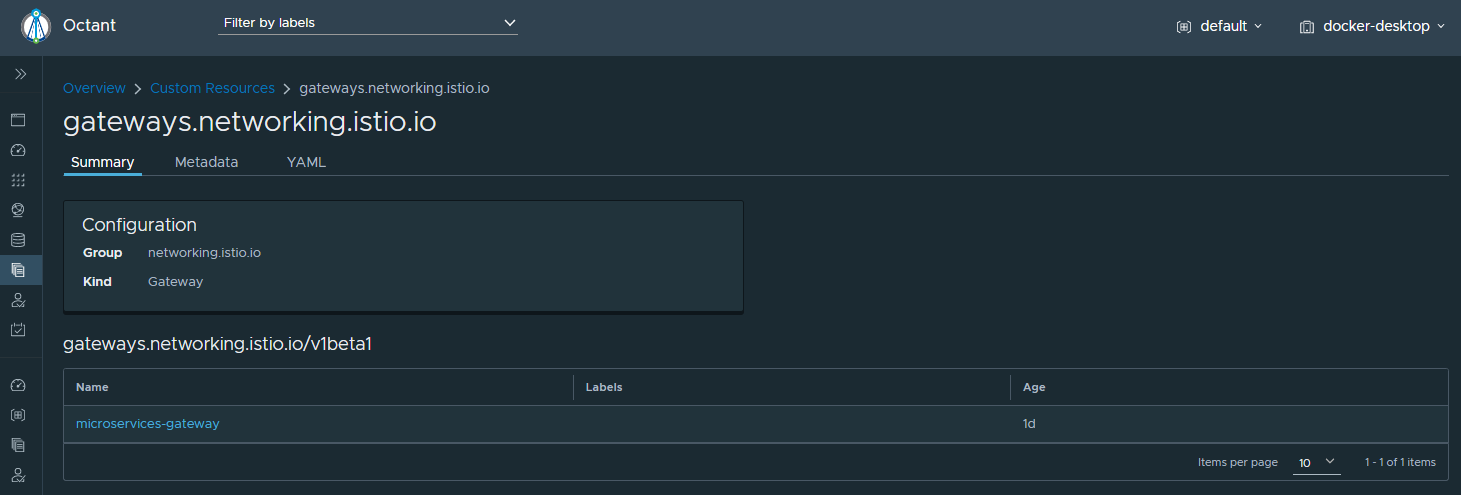Open Config and Storage database icon
The image size is (1461, 495).
(x=17, y=240)
